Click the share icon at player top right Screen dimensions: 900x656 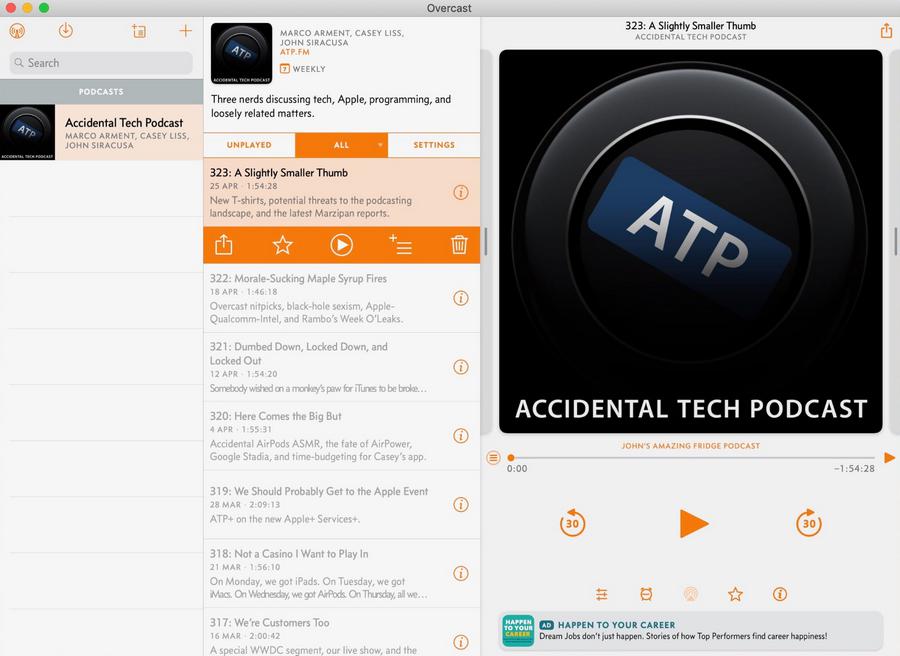pos(887,30)
